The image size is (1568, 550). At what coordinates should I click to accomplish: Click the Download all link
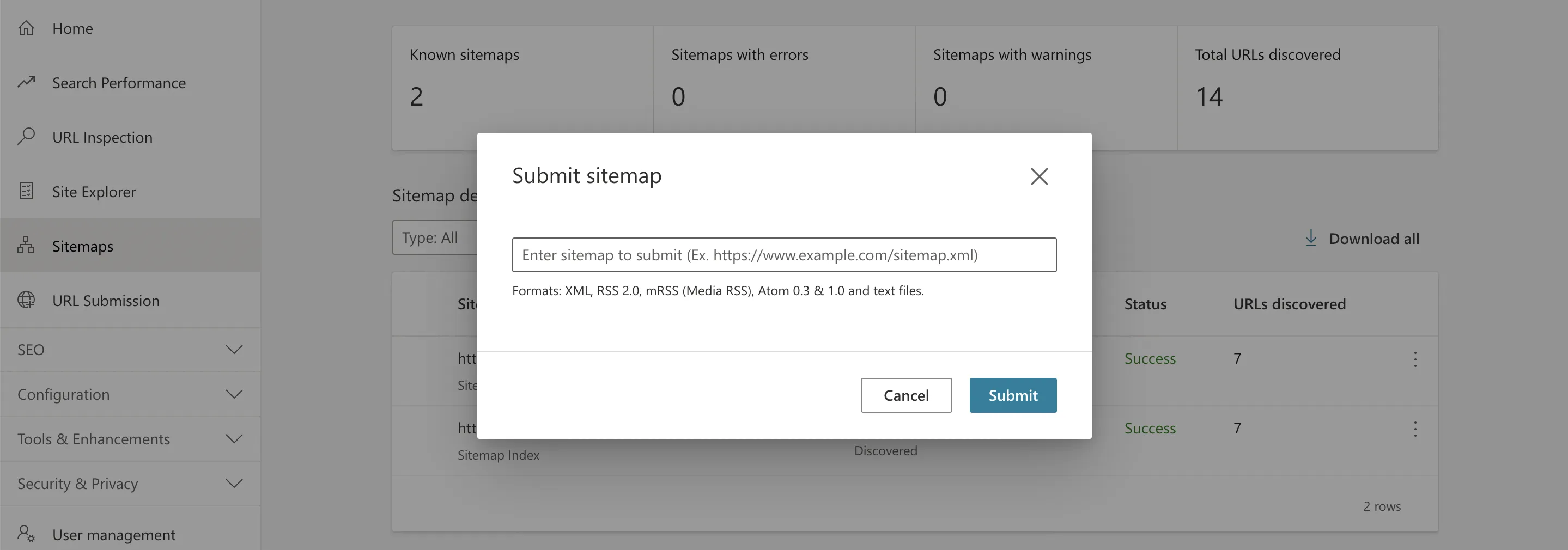point(1362,238)
